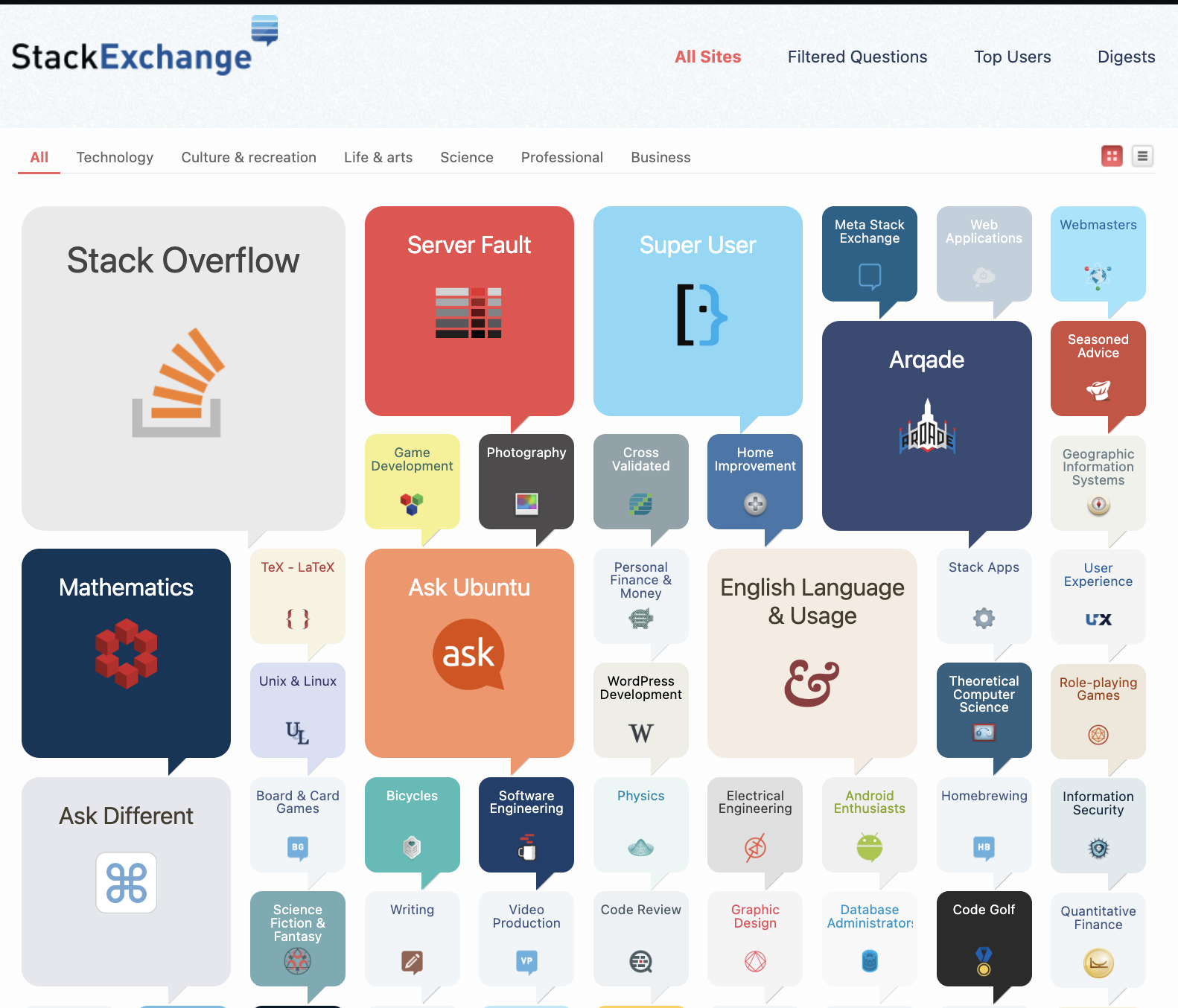Open the Personal Finance & Money site
Viewport: 1178px width, 1008px height.
coord(640,596)
